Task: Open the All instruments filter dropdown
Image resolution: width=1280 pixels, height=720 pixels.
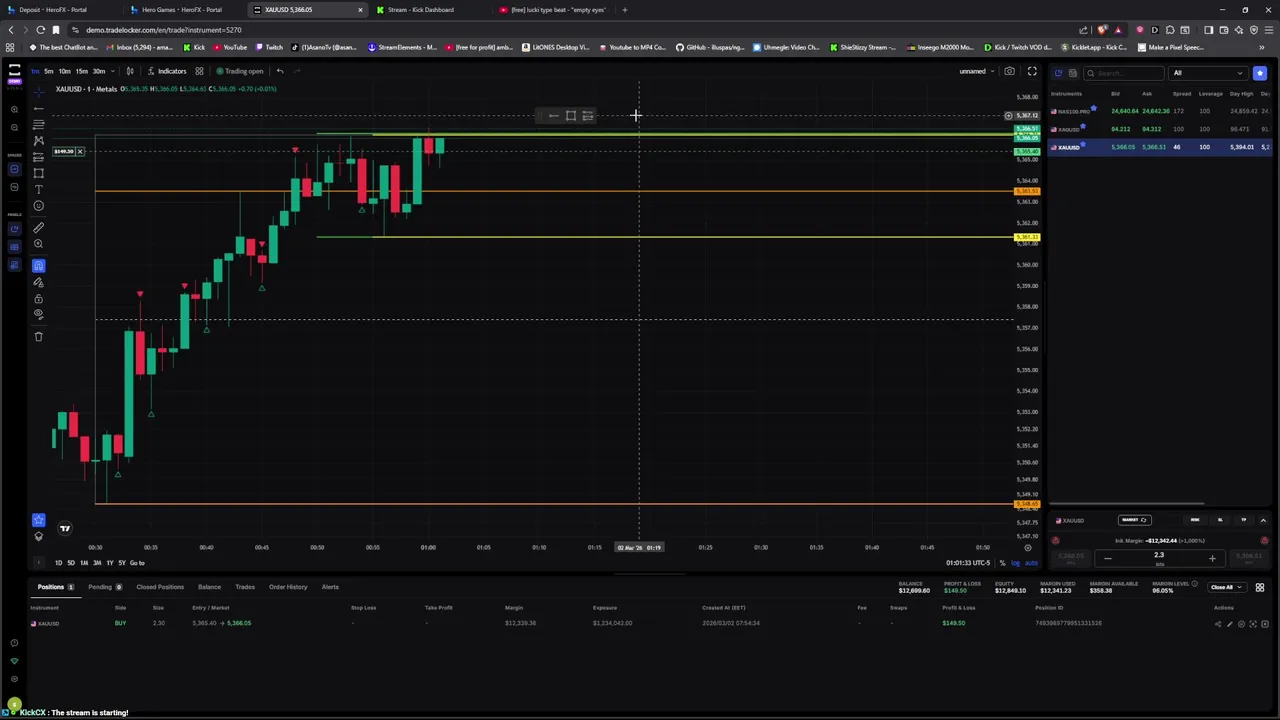Action: [1209, 73]
